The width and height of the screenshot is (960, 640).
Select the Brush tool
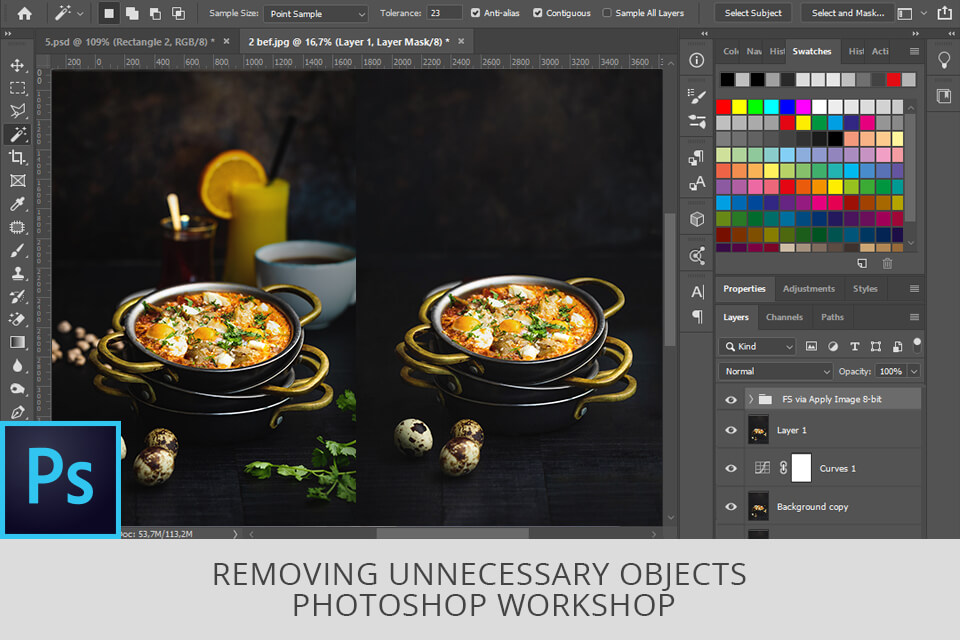(x=18, y=252)
